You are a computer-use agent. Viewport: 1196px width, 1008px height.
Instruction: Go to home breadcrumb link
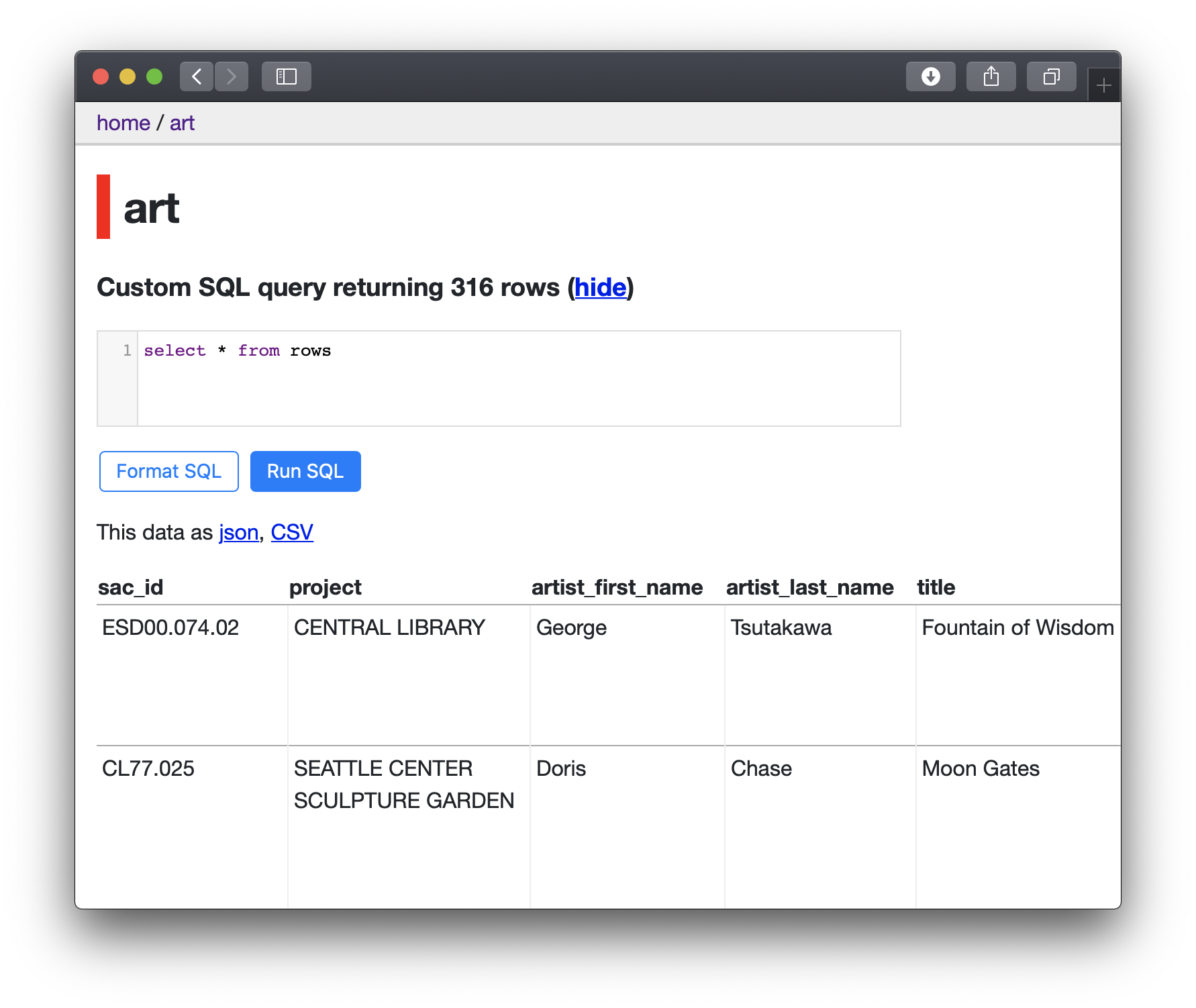[x=123, y=123]
